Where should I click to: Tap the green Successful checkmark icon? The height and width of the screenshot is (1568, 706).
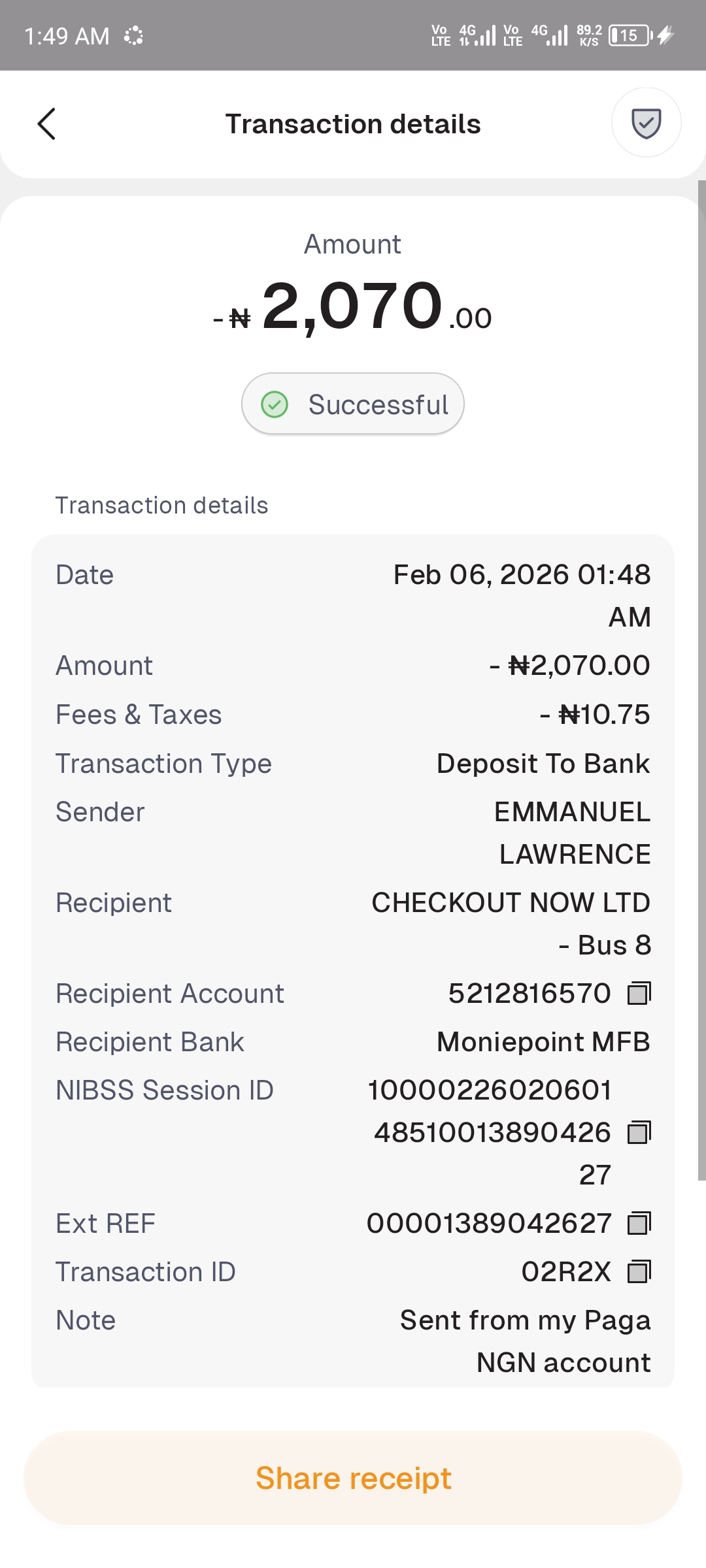(x=275, y=404)
